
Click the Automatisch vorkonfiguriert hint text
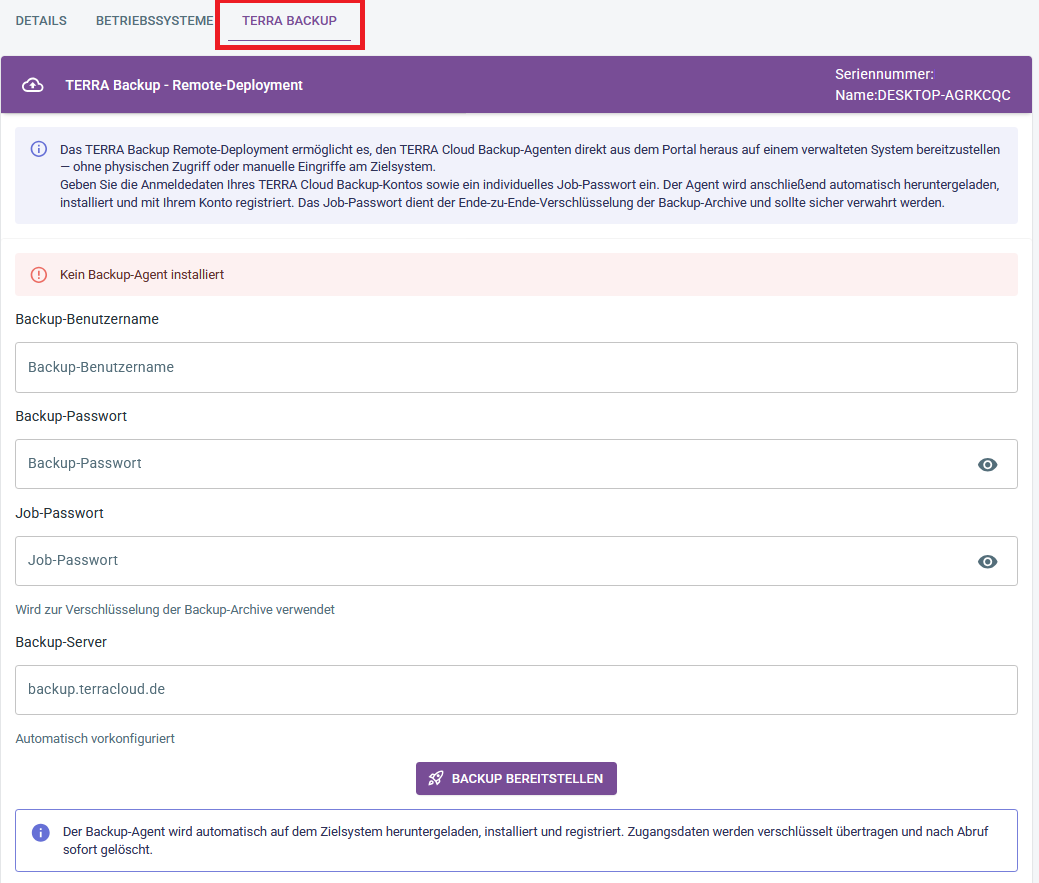point(95,739)
